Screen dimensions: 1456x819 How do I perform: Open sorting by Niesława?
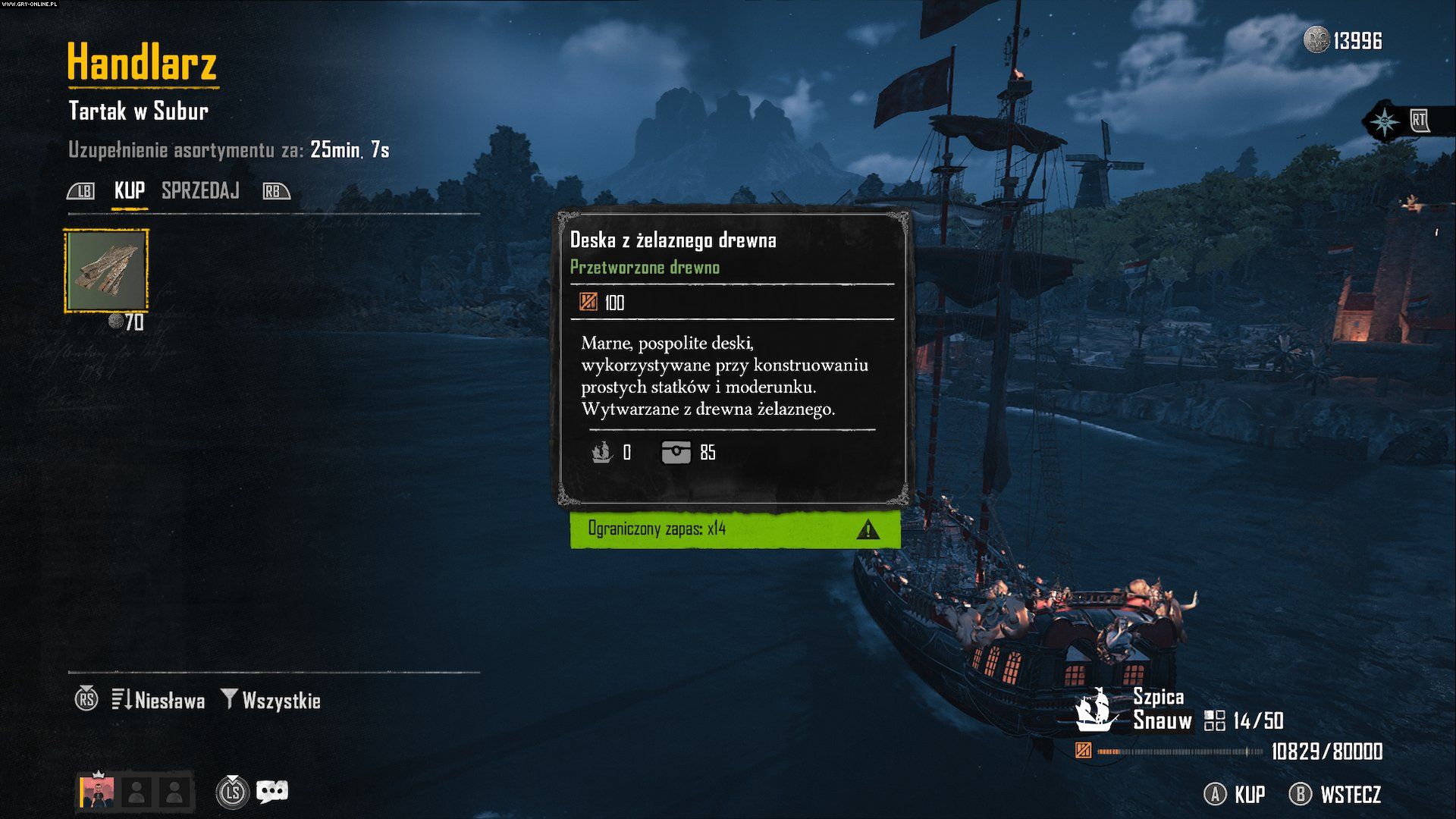[158, 700]
